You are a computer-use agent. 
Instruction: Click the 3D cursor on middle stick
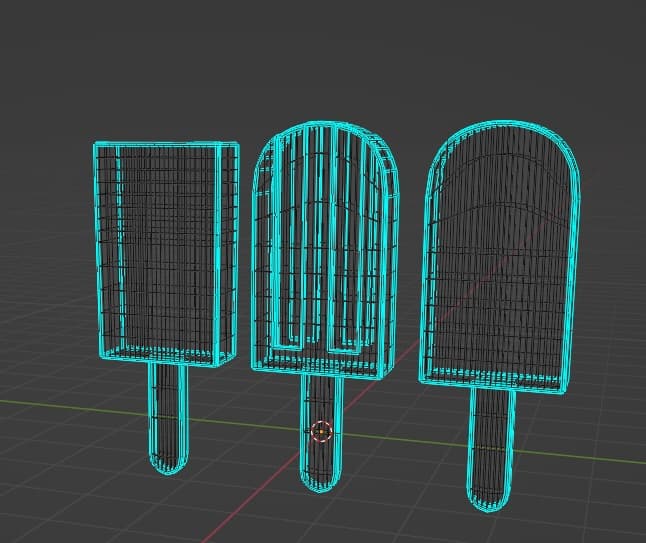click(x=321, y=431)
